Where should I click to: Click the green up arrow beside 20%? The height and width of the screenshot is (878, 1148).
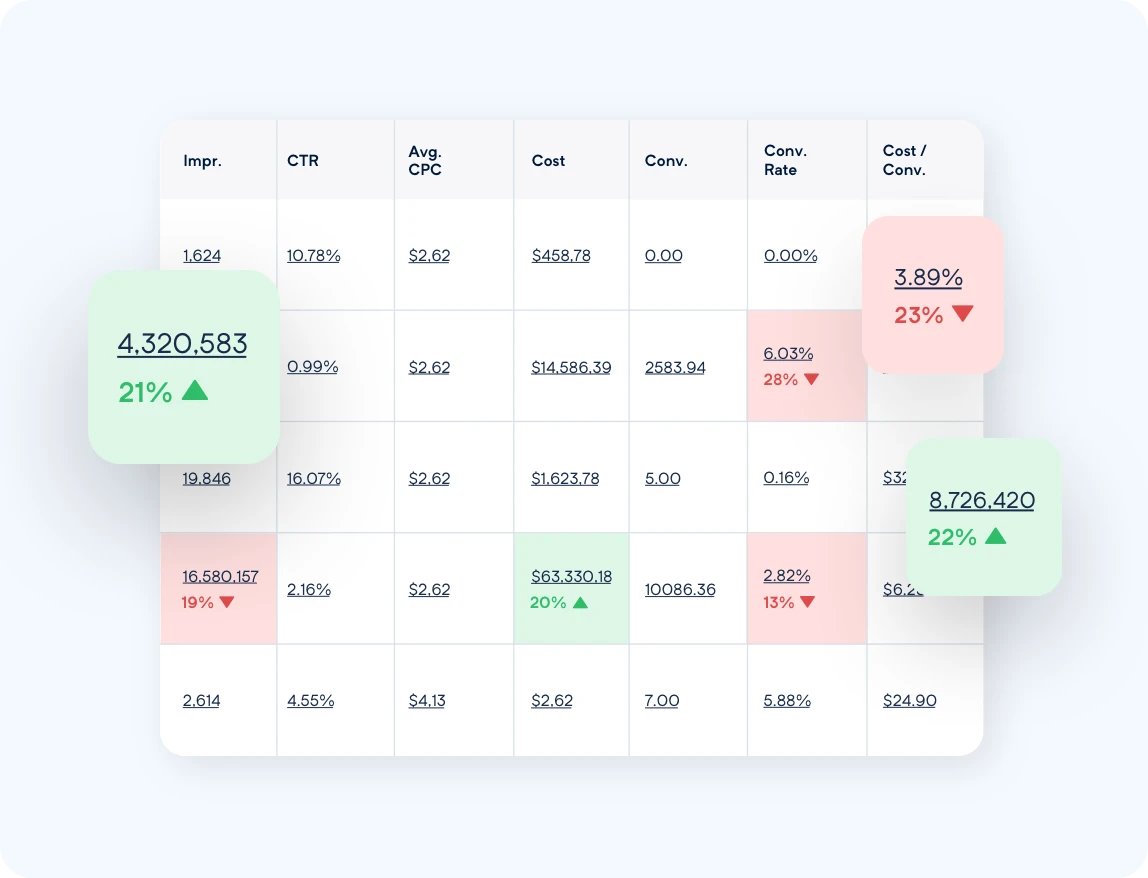click(x=581, y=602)
